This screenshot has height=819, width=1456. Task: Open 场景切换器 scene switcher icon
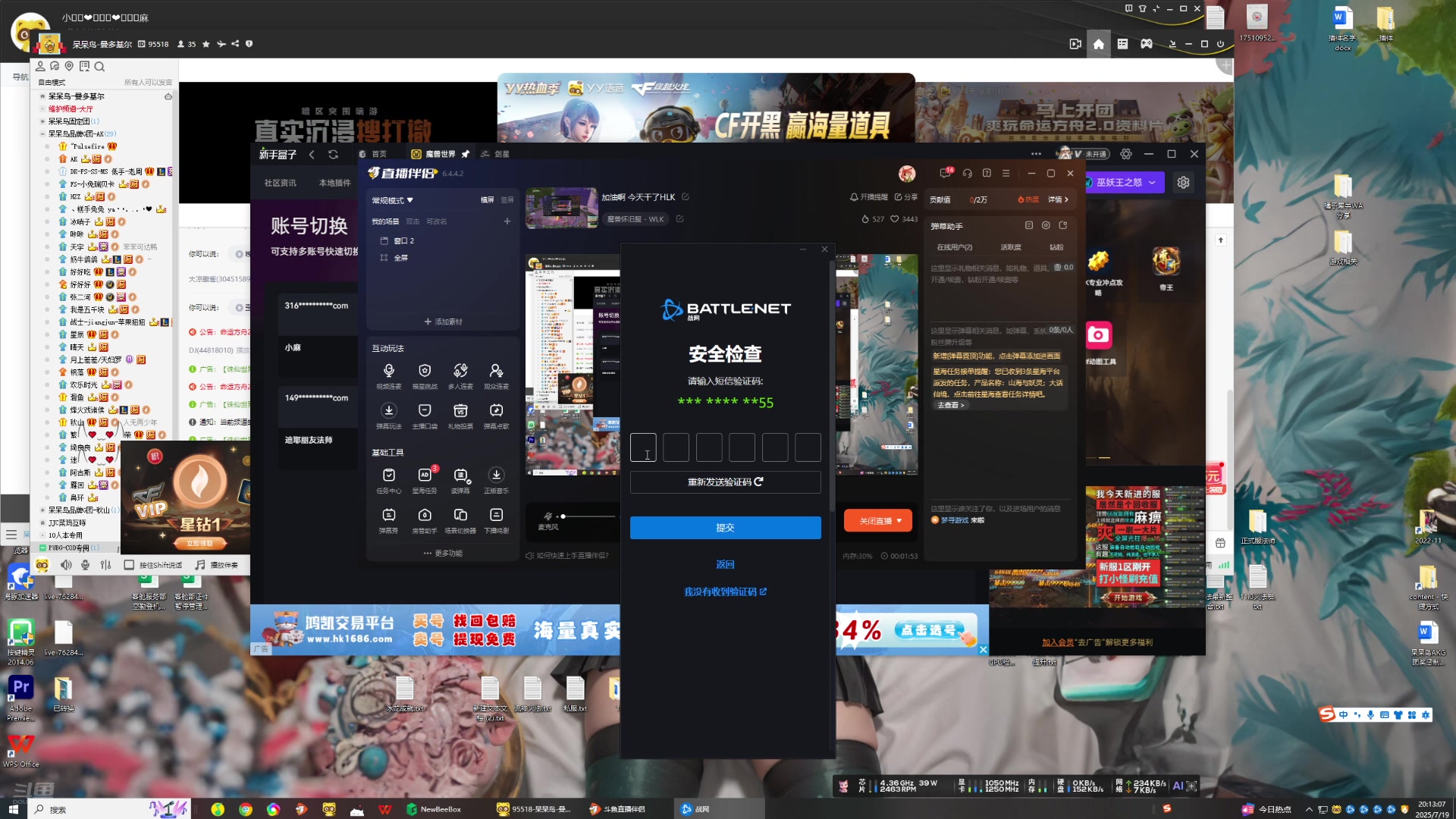460,520
